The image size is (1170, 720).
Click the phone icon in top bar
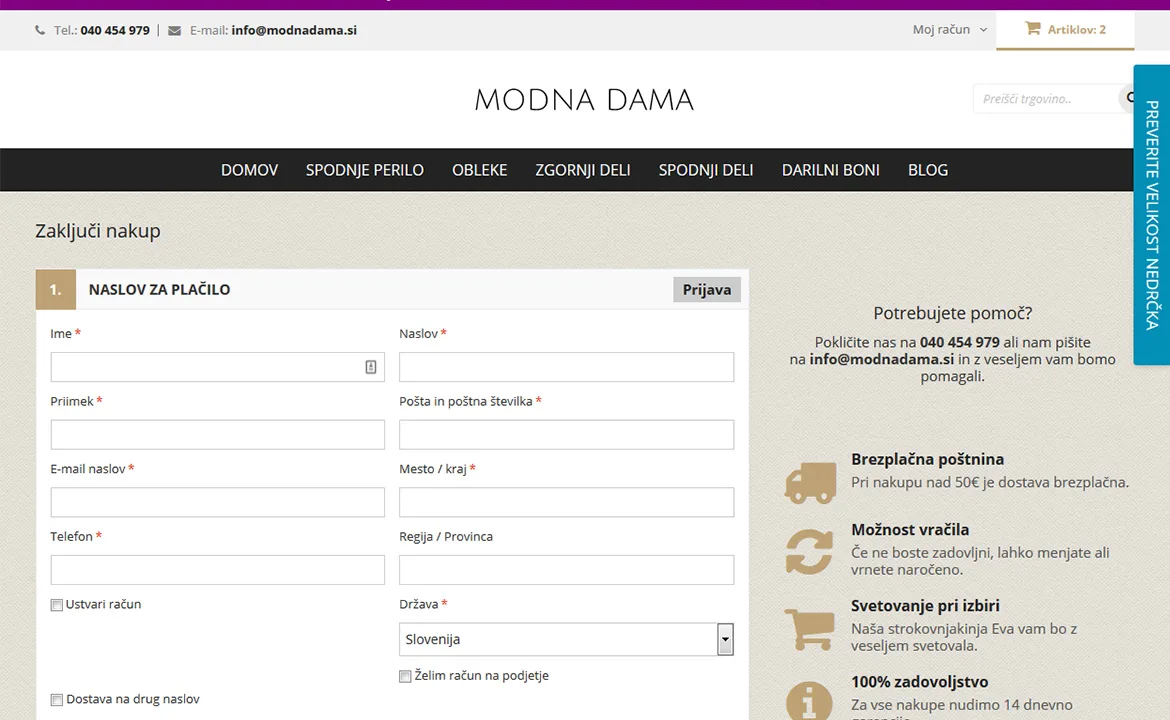40,31
